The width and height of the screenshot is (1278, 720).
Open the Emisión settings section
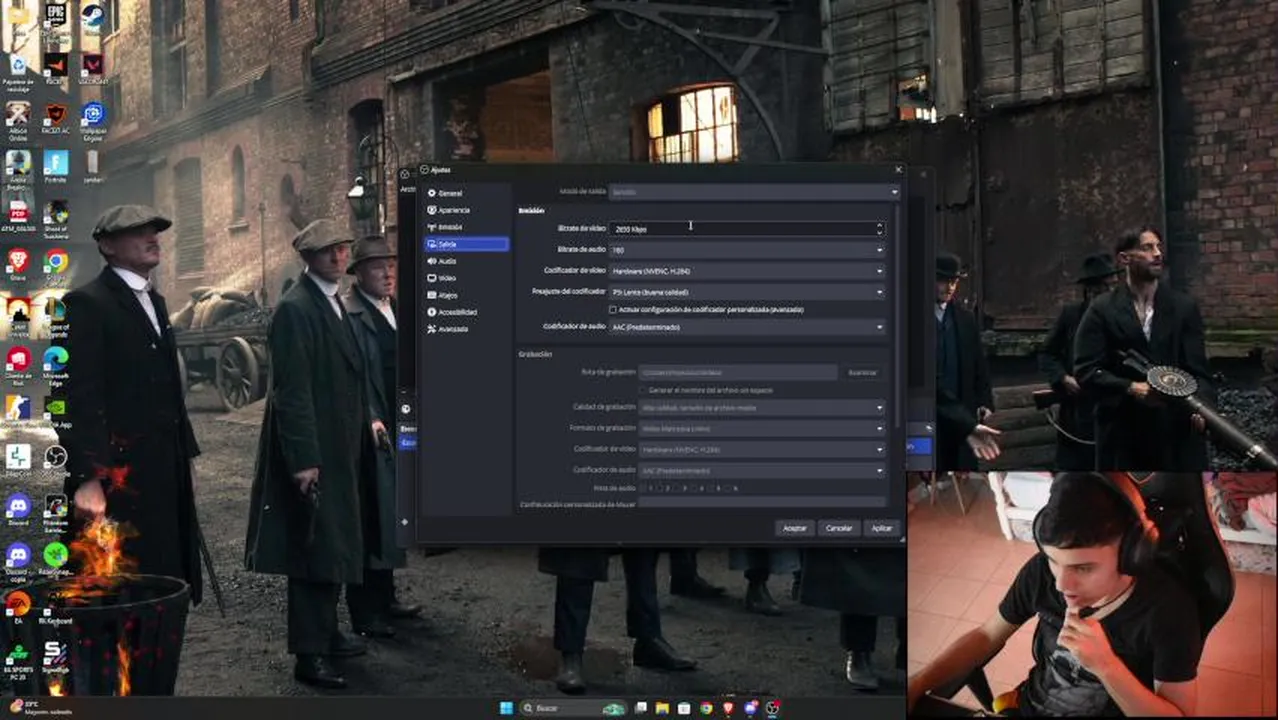[467, 227]
